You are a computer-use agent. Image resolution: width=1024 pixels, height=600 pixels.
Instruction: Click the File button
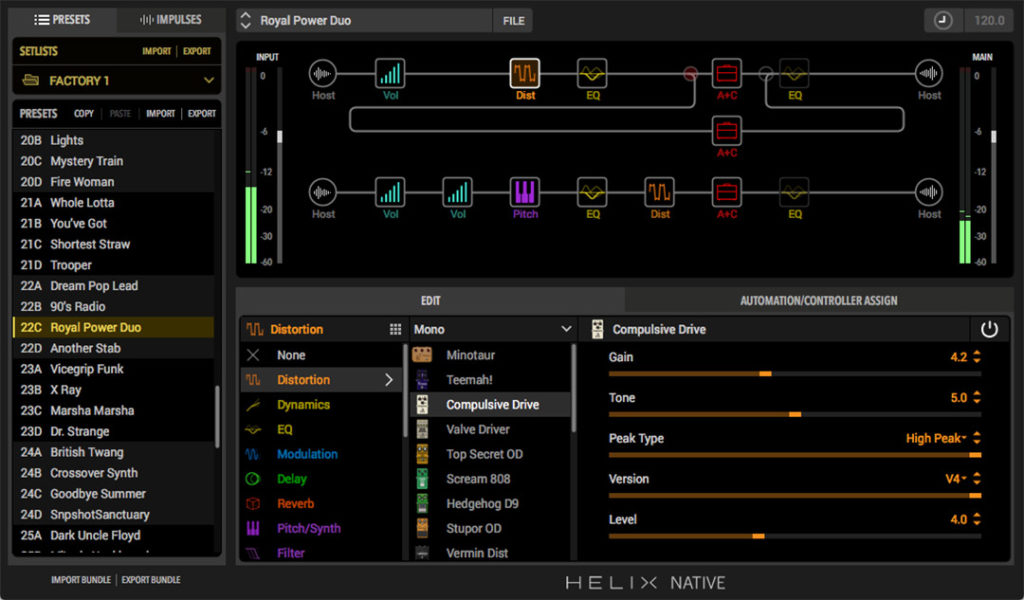click(513, 20)
